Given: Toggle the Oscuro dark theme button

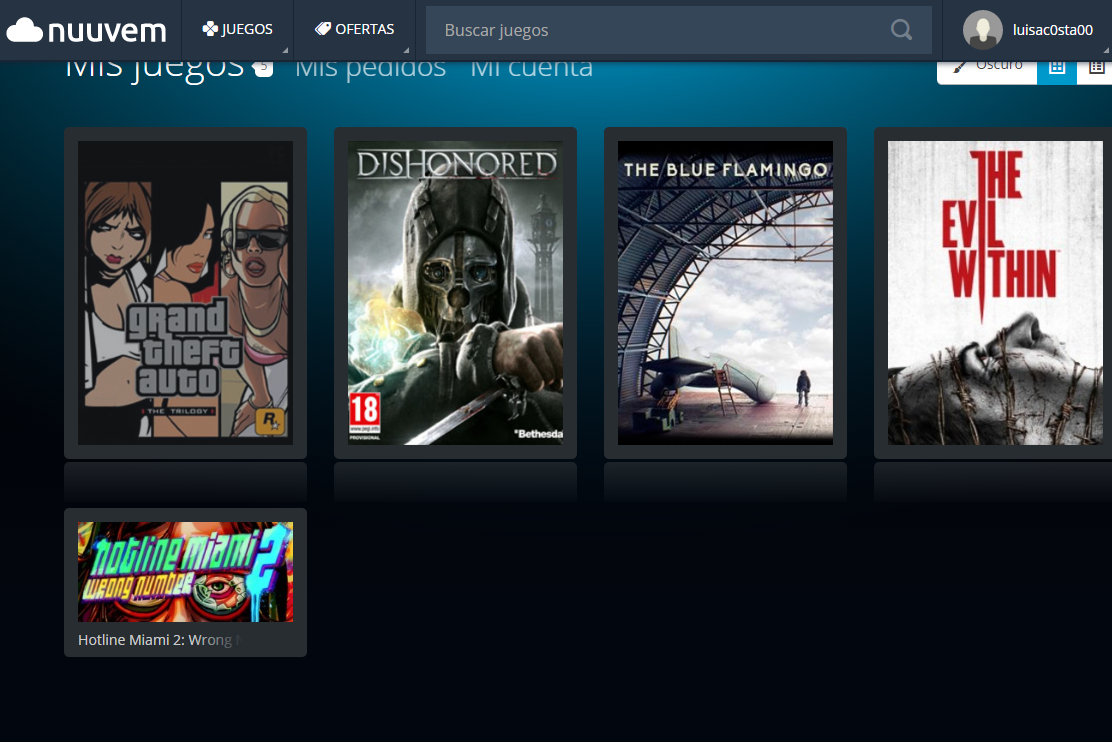Looking at the screenshot, I should point(987,72).
